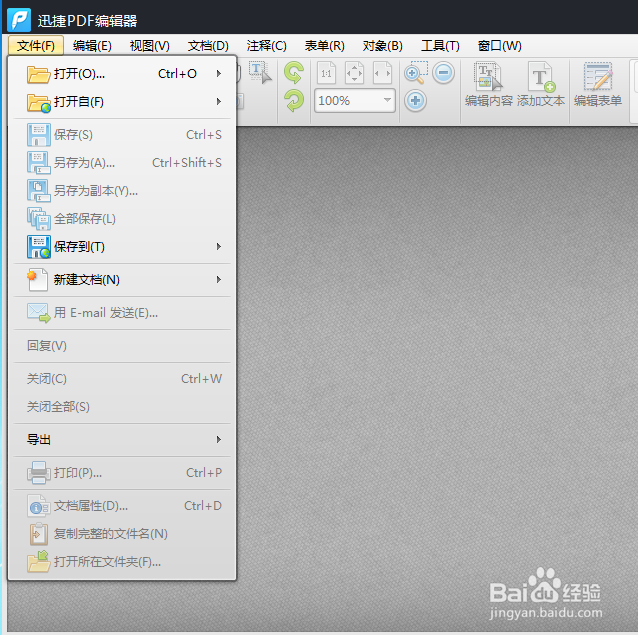Click the envelope icon beside E-mail 发送

click(39, 313)
